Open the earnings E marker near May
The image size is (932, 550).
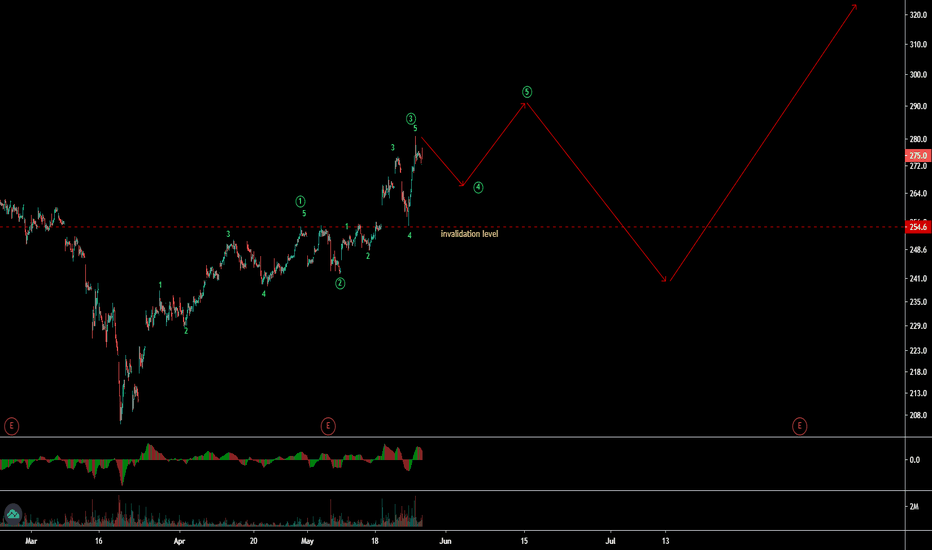(x=328, y=426)
